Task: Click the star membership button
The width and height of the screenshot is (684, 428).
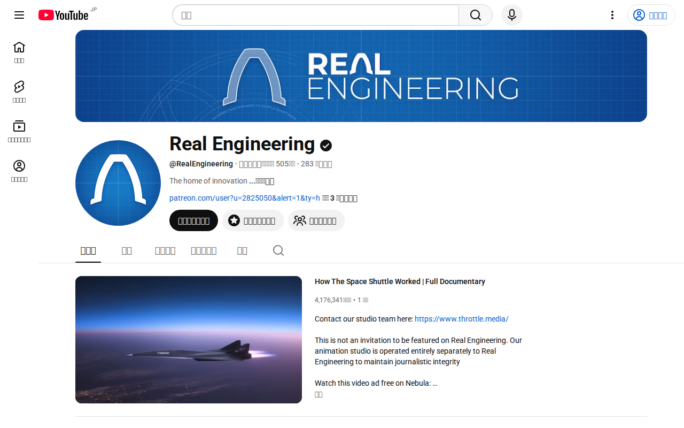Action: (253, 221)
